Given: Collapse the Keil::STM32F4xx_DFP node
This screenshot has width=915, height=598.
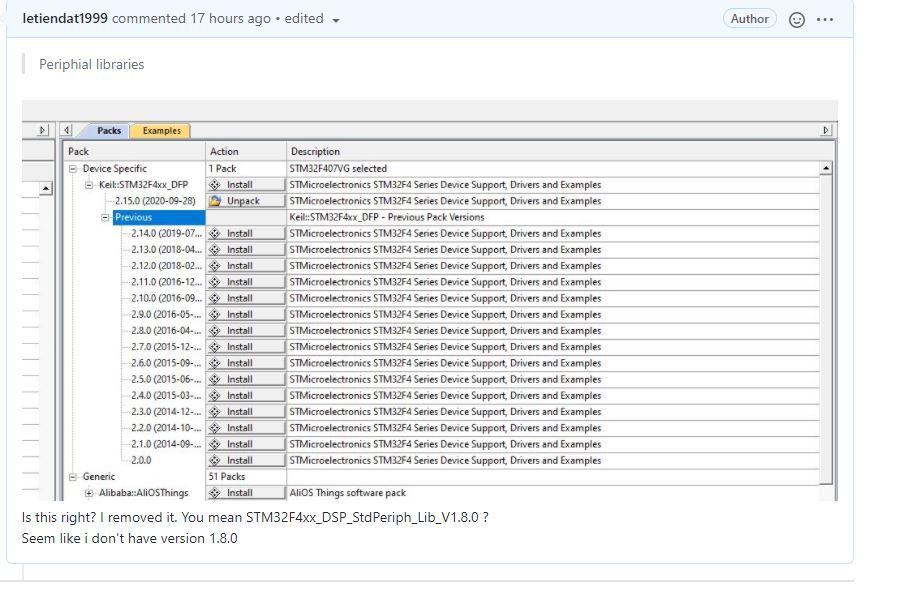Looking at the screenshot, I should point(89,185).
